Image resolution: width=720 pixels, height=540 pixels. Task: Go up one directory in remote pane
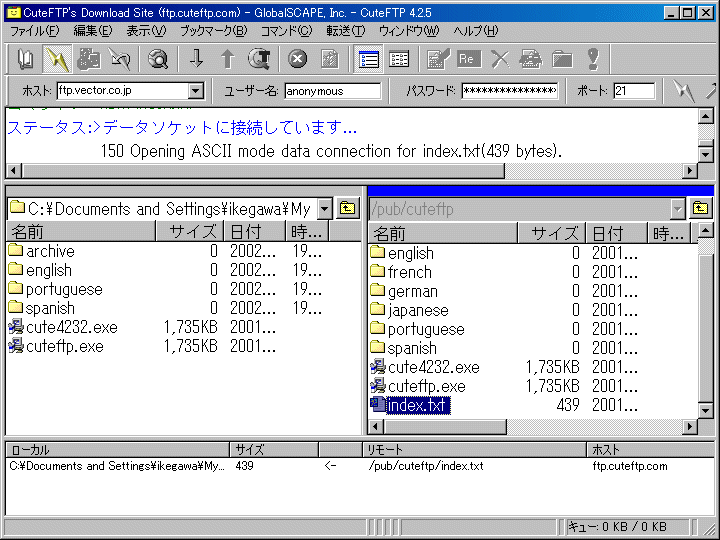700,209
